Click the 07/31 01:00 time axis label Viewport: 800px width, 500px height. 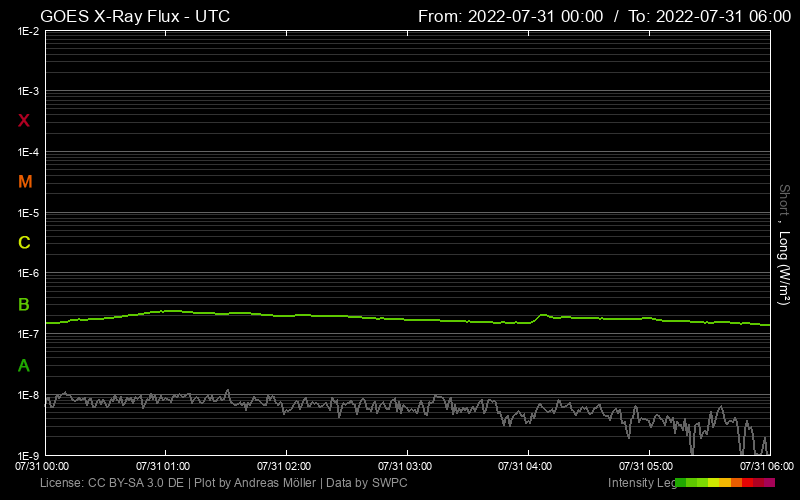tap(163, 466)
